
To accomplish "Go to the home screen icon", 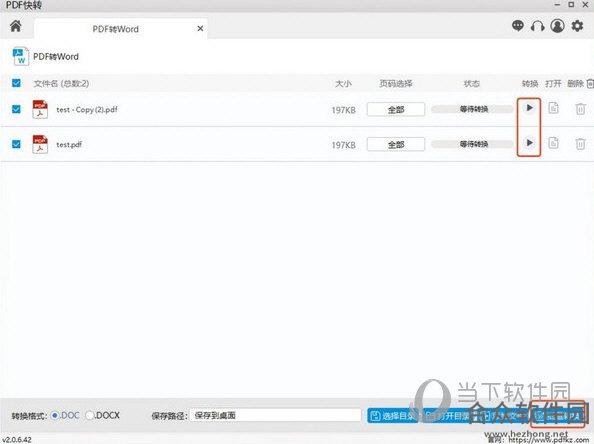I will point(16,26).
